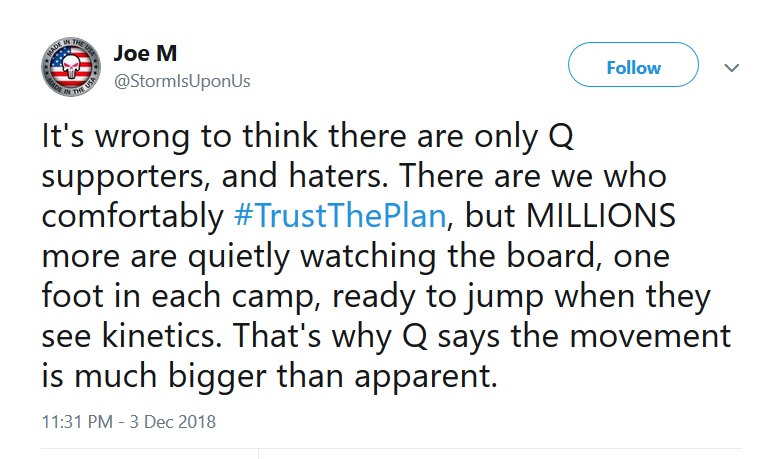Click the word "haters" in the tweet
Screen dimensions: 783x459
click(339, 176)
